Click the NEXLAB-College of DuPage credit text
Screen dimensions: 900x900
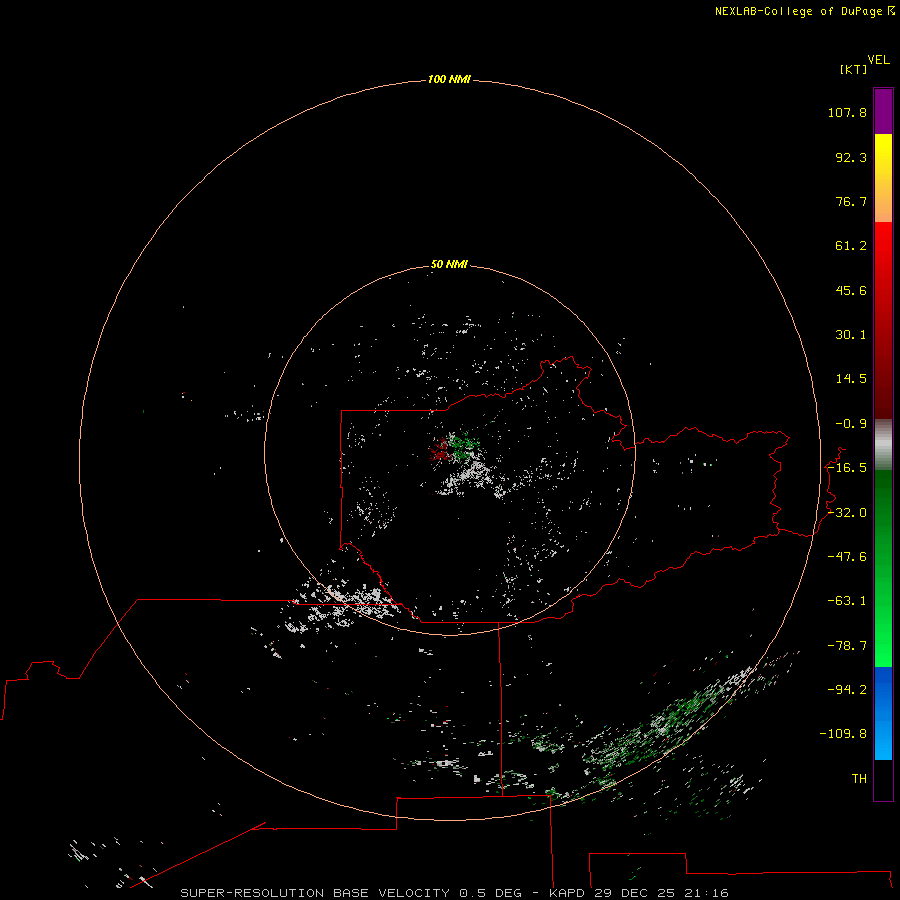point(798,11)
